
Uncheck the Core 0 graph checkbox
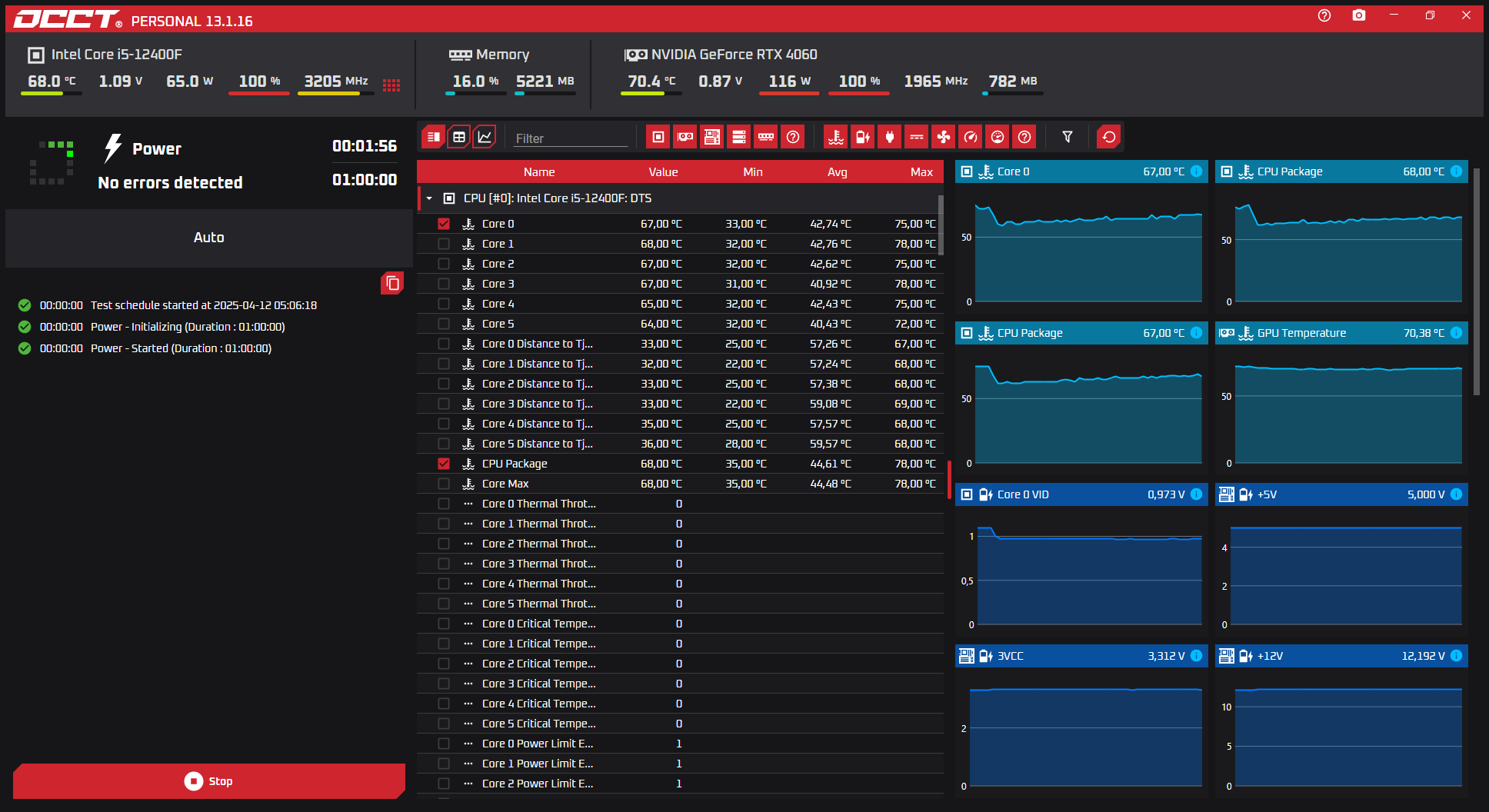[444, 224]
